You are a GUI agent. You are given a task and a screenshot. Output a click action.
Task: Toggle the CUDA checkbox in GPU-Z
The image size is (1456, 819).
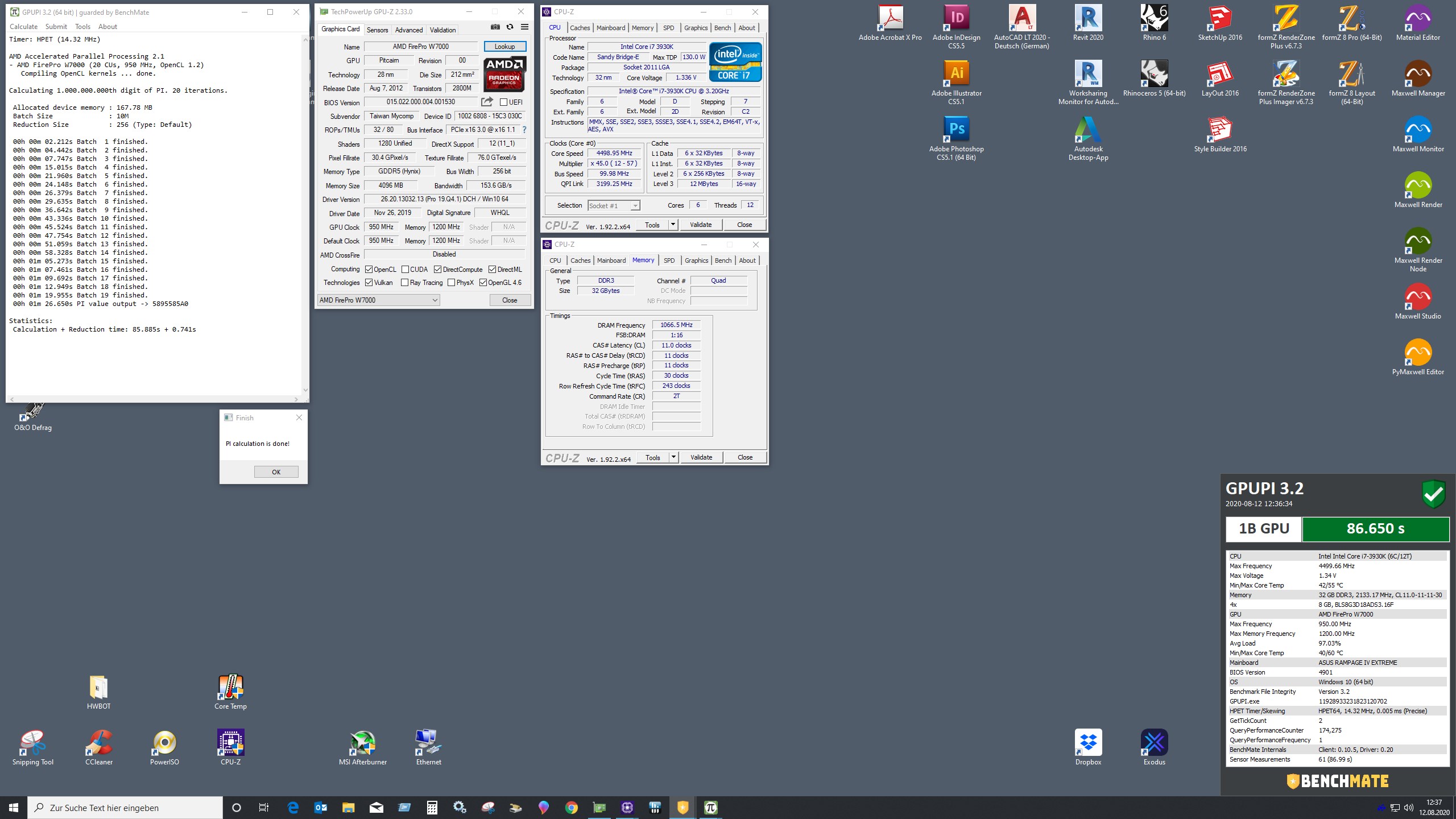[x=405, y=270]
